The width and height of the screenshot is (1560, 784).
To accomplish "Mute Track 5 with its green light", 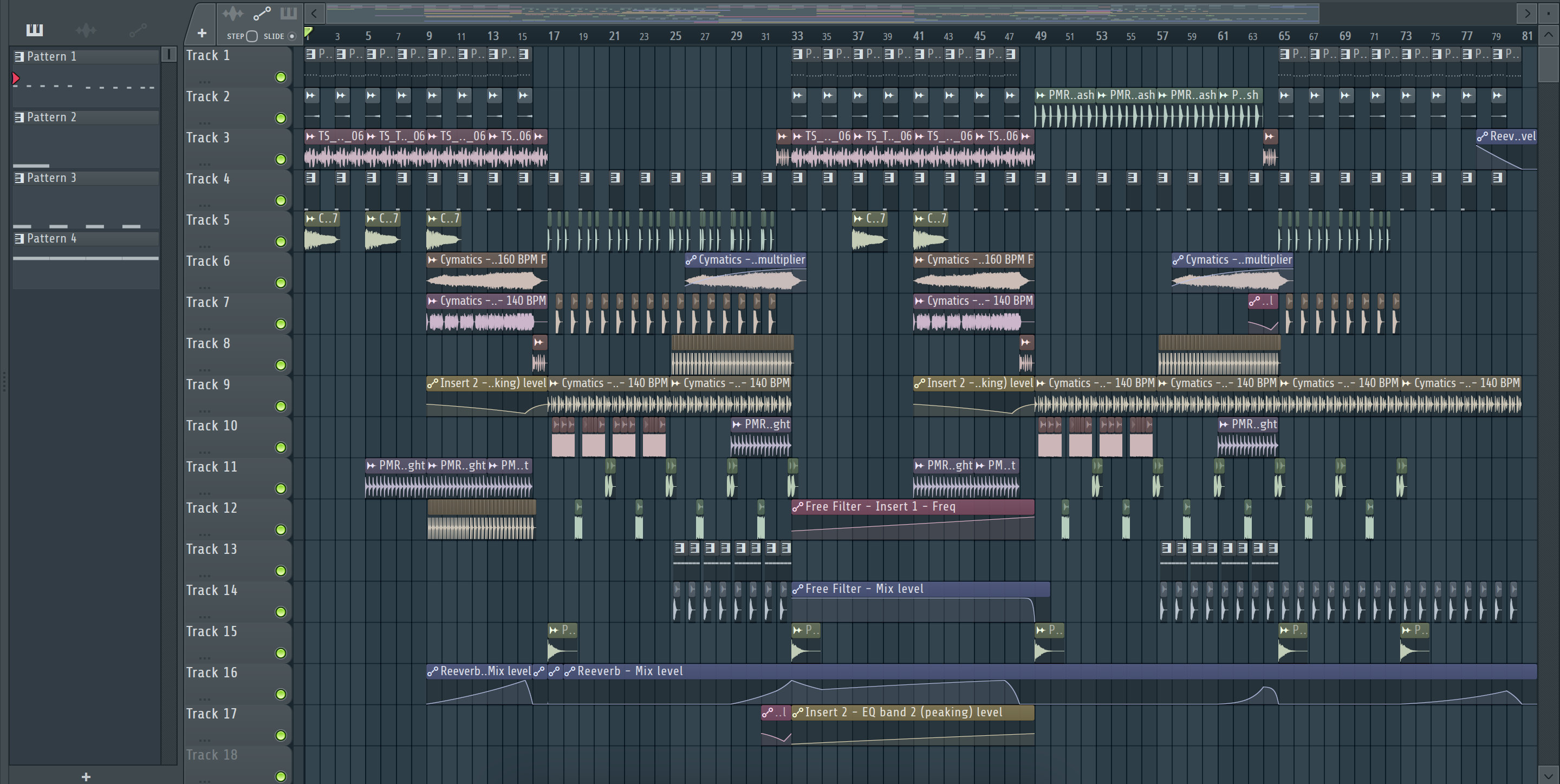I will tap(281, 241).
